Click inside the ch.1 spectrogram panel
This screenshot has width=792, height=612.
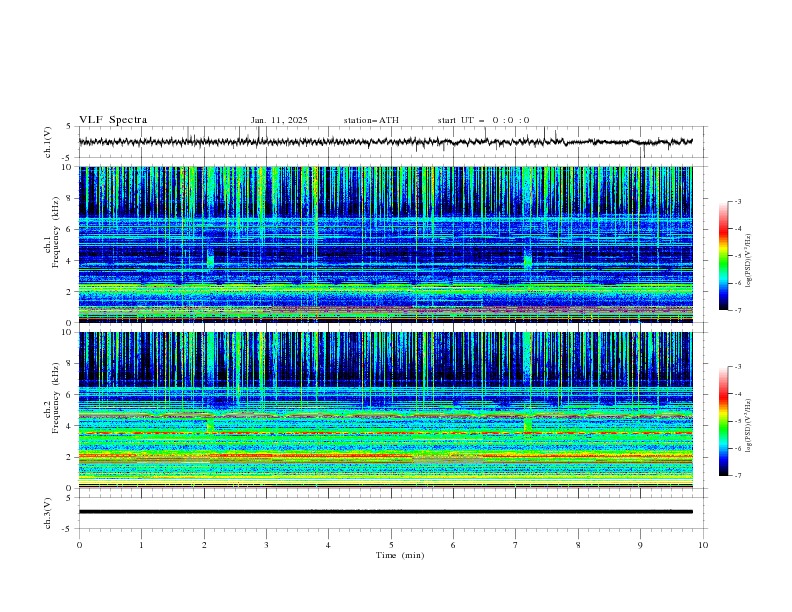(x=385, y=244)
